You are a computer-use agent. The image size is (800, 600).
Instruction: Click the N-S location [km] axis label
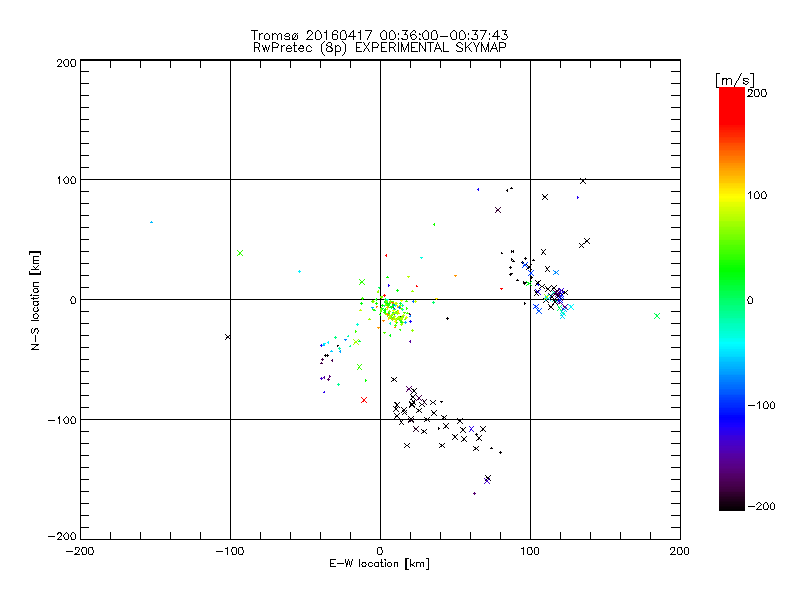(x=35, y=301)
